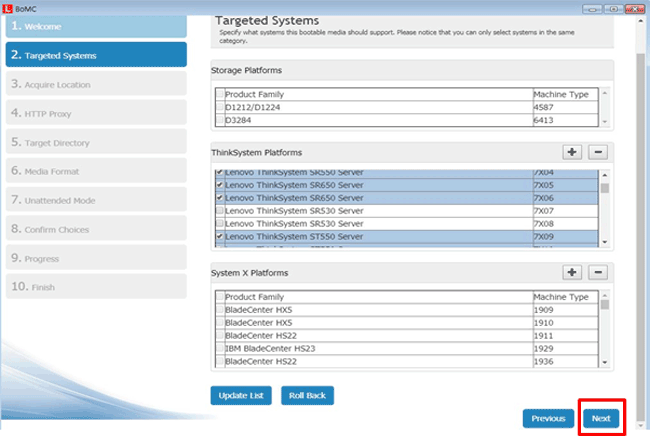
Task: Check the BladeCenter HS22 1911 checkbox
Action: click(x=220, y=335)
